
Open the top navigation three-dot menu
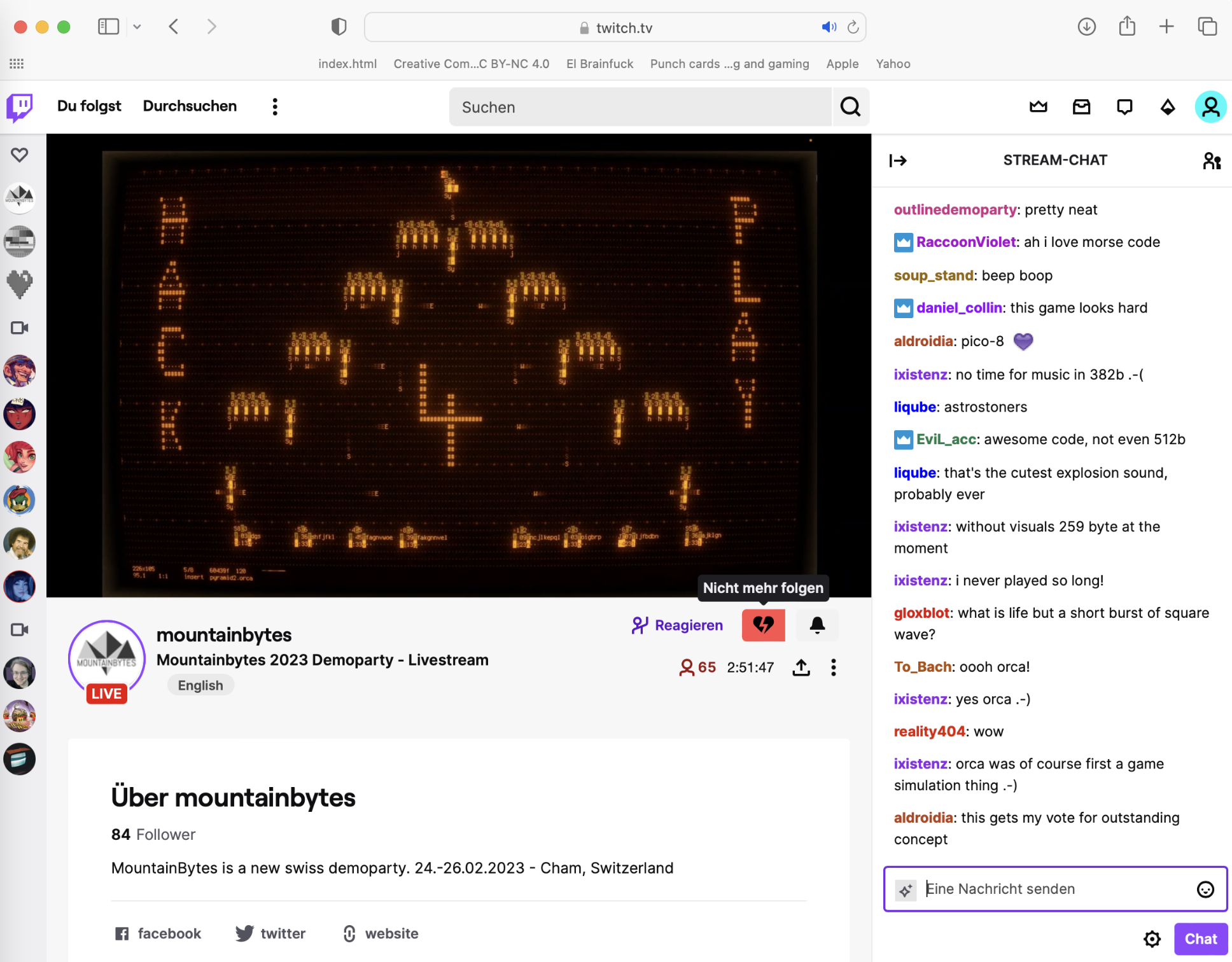275,107
